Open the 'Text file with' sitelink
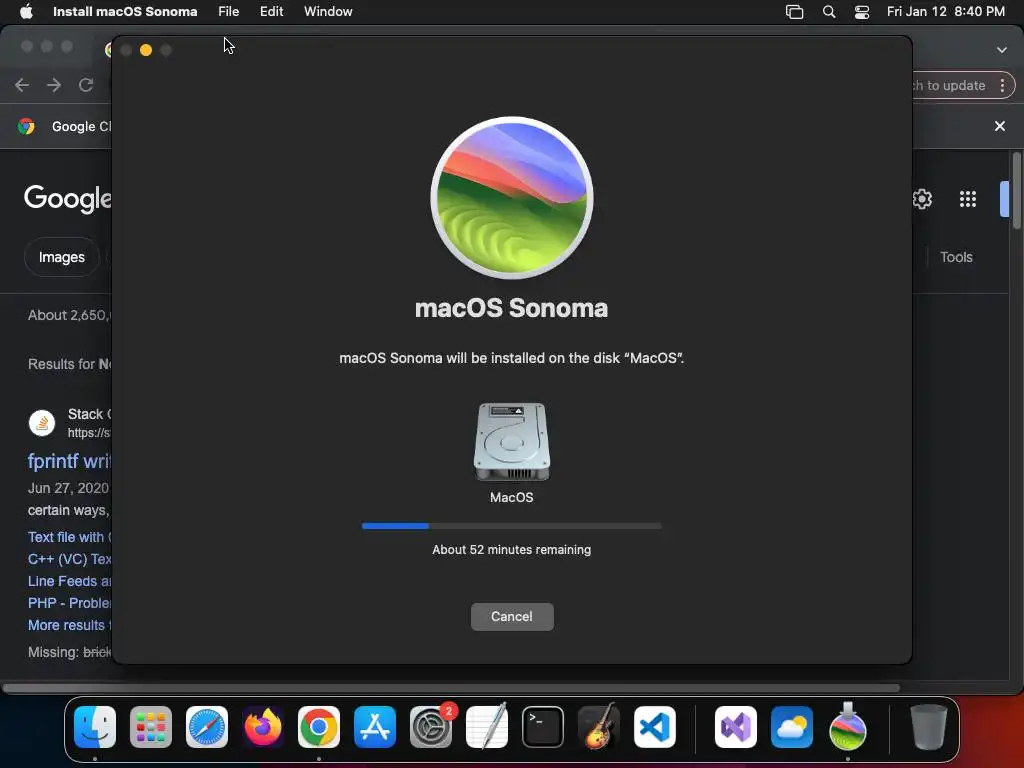 (x=70, y=537)
